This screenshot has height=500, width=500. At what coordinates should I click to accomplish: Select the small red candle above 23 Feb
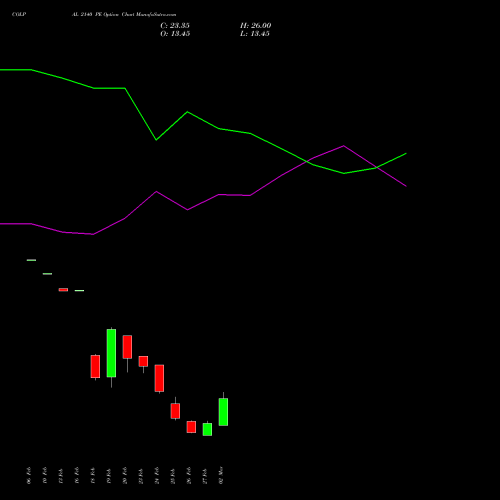143,361
